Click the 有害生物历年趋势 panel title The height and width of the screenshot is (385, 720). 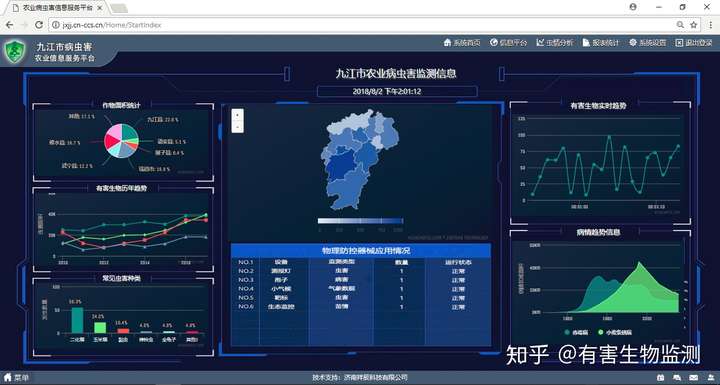[x=121, y=188]
